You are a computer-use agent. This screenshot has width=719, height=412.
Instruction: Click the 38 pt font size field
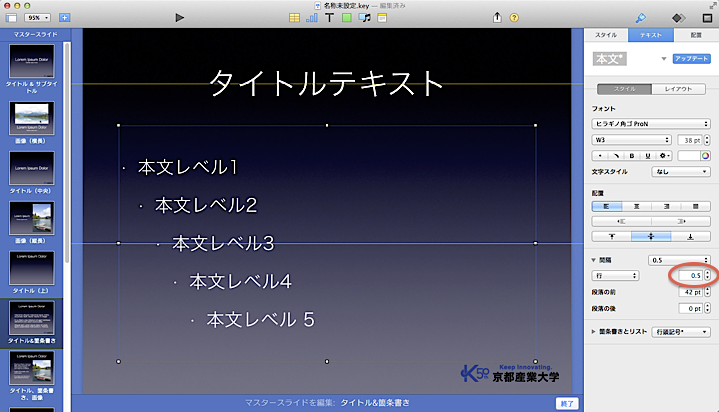690,140
